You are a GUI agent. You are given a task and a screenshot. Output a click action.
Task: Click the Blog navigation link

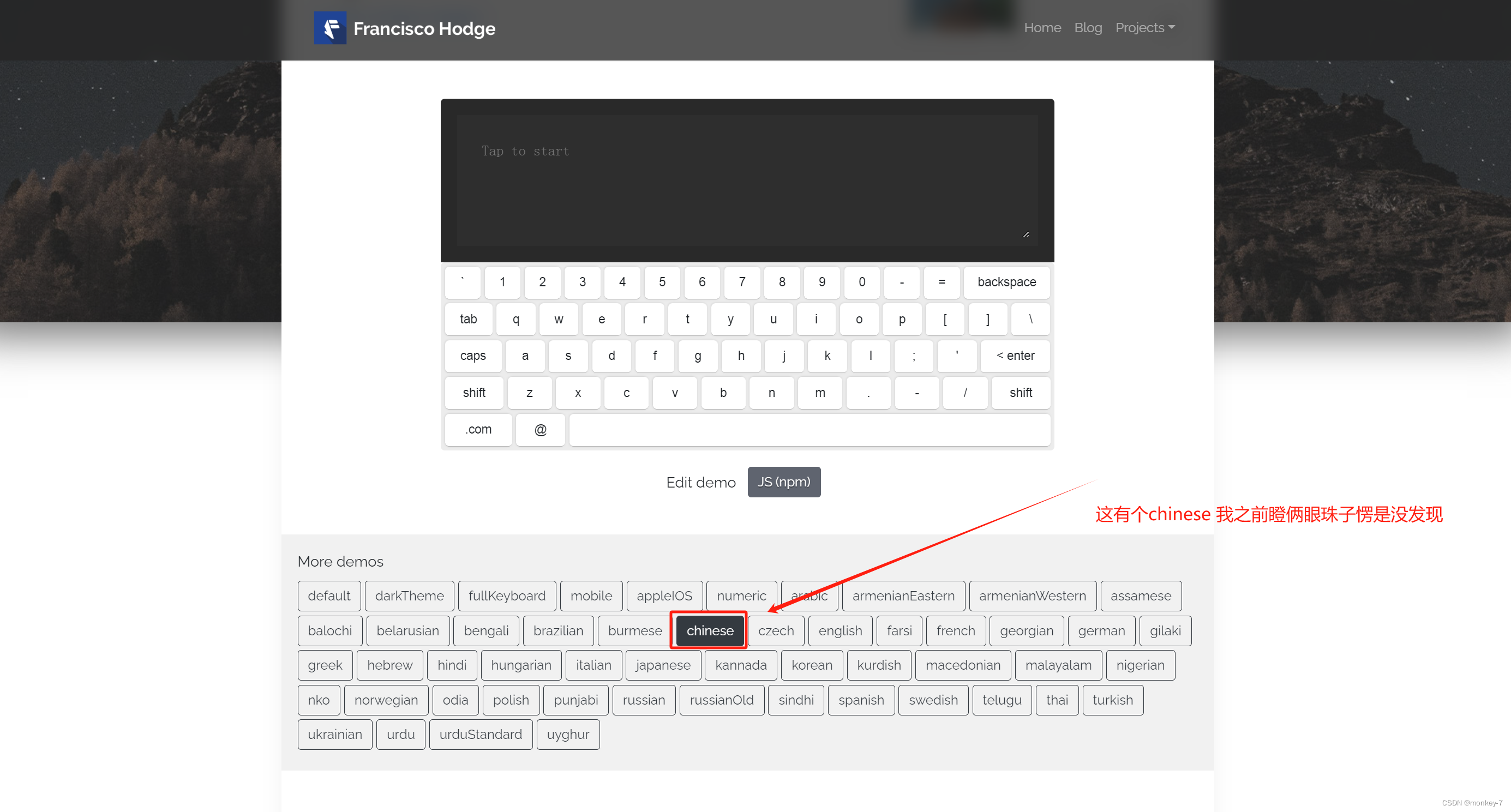(1088, 27)
